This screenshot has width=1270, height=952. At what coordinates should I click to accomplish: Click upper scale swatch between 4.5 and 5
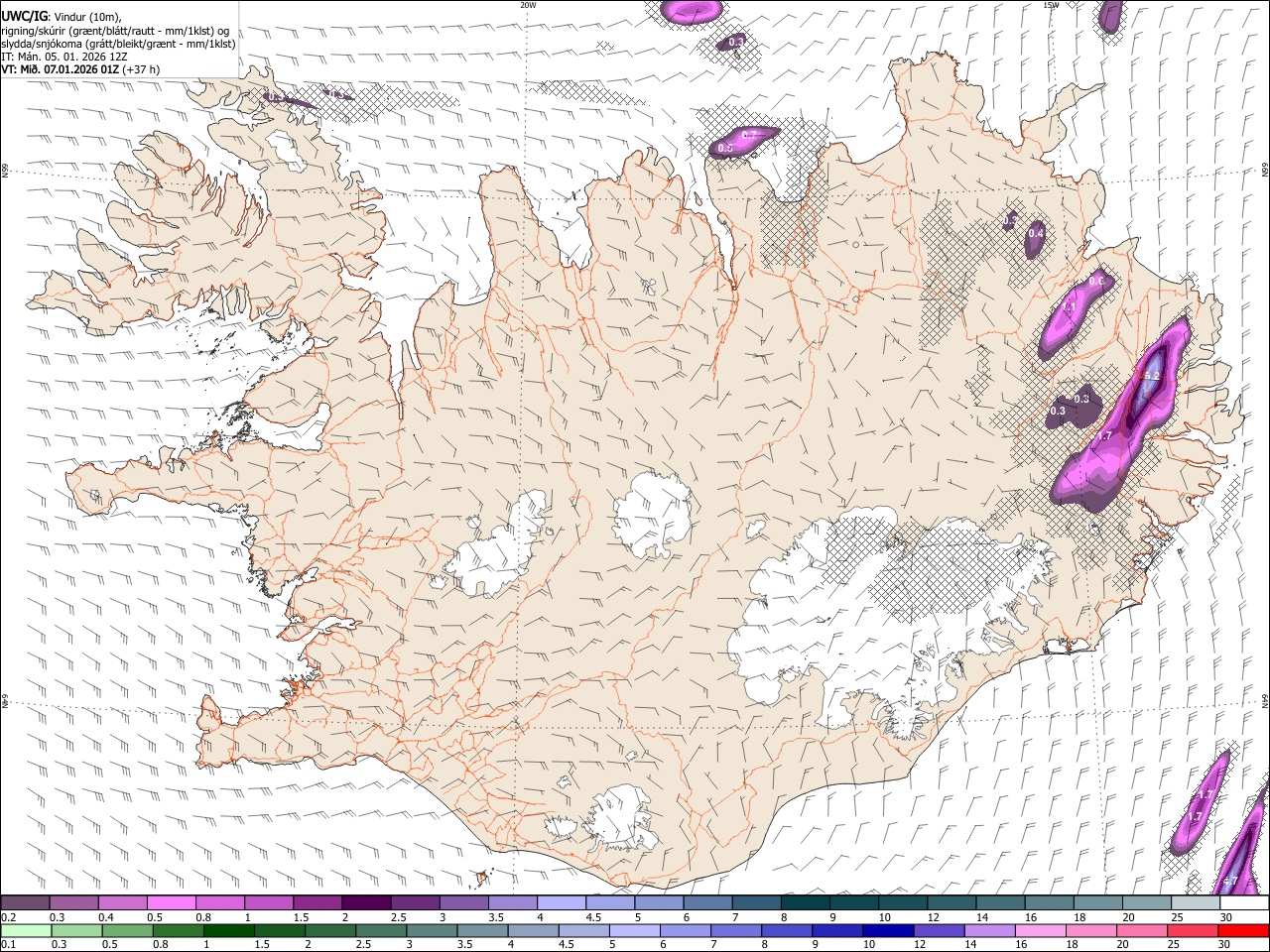coord(610,902)
